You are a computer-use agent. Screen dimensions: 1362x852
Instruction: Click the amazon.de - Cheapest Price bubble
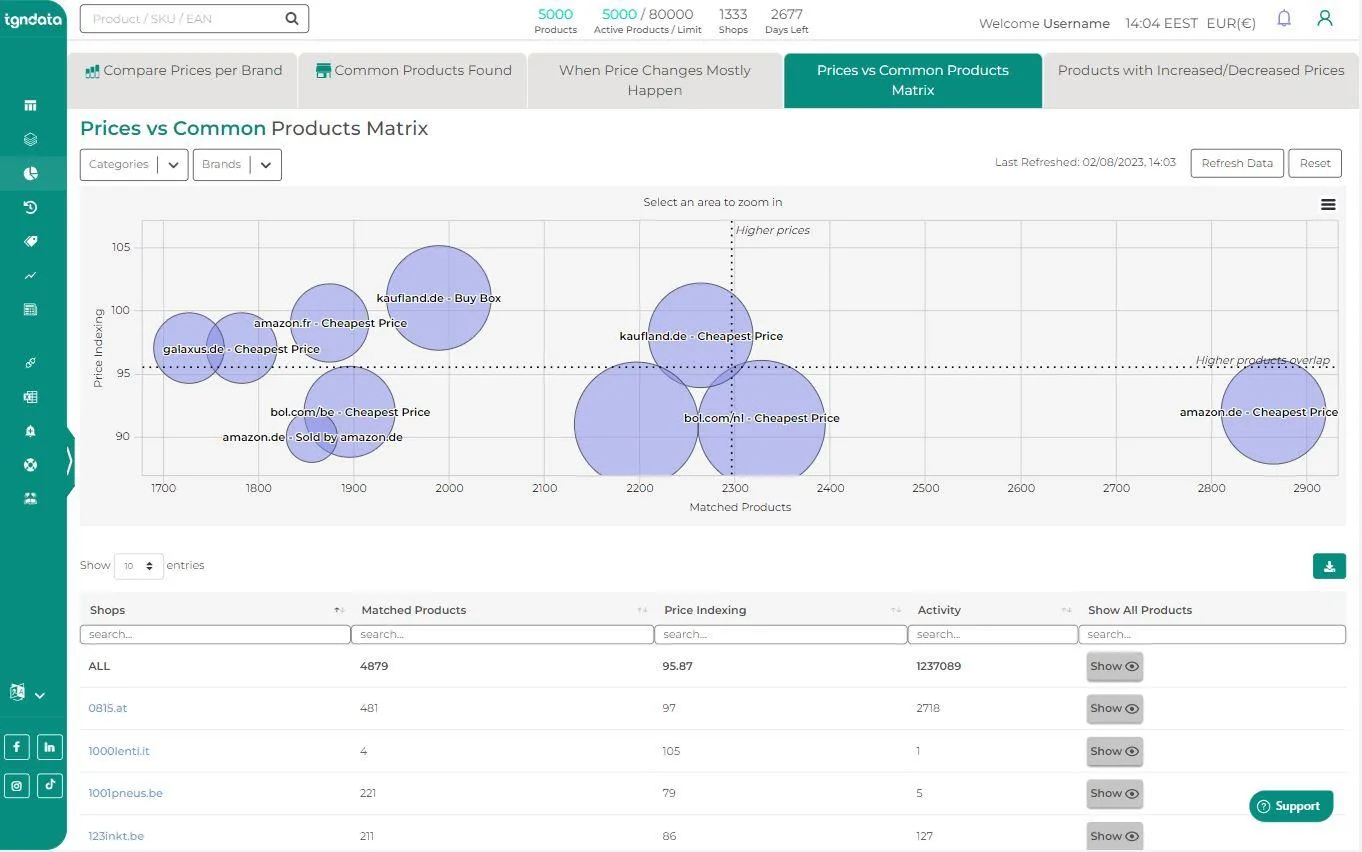point(1273,412)
